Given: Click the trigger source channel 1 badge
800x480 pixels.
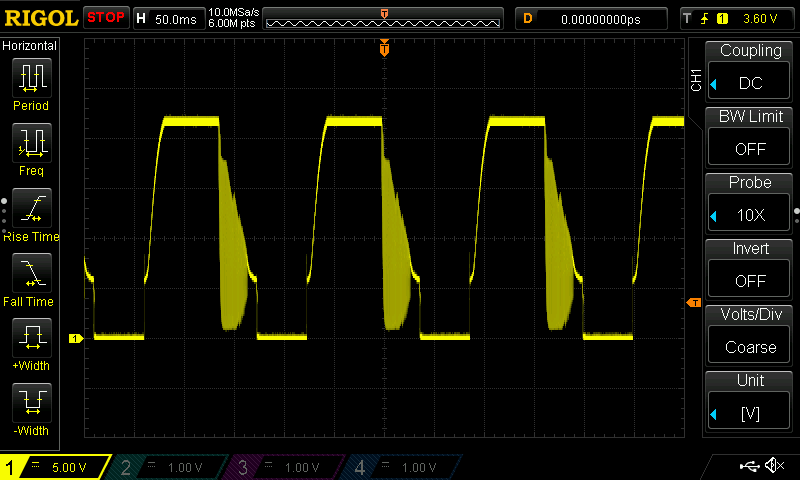Looking at the screenshot, I should click(x=722, y=19).
